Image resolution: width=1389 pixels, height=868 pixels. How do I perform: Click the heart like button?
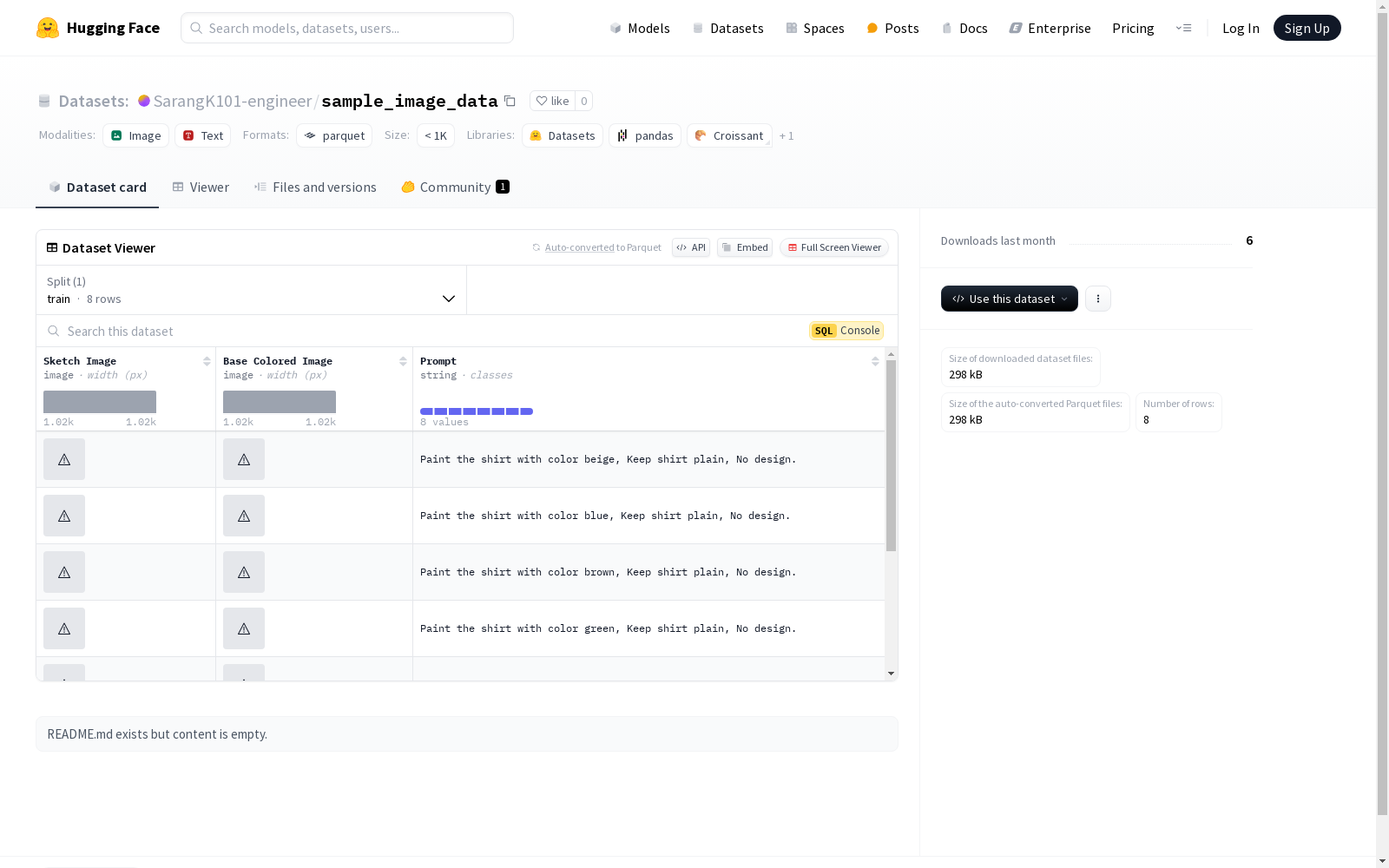[552, 101]
